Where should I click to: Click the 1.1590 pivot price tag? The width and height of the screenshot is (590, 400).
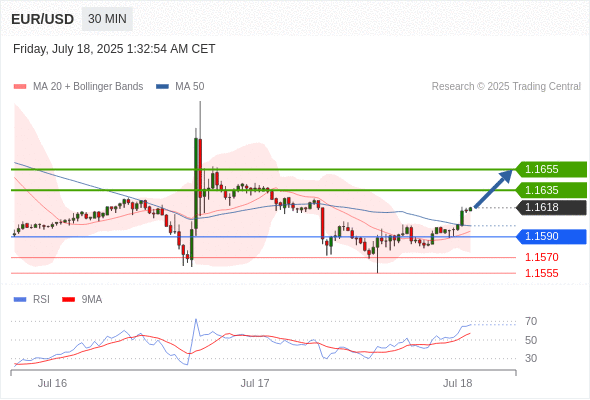[551, 237]
